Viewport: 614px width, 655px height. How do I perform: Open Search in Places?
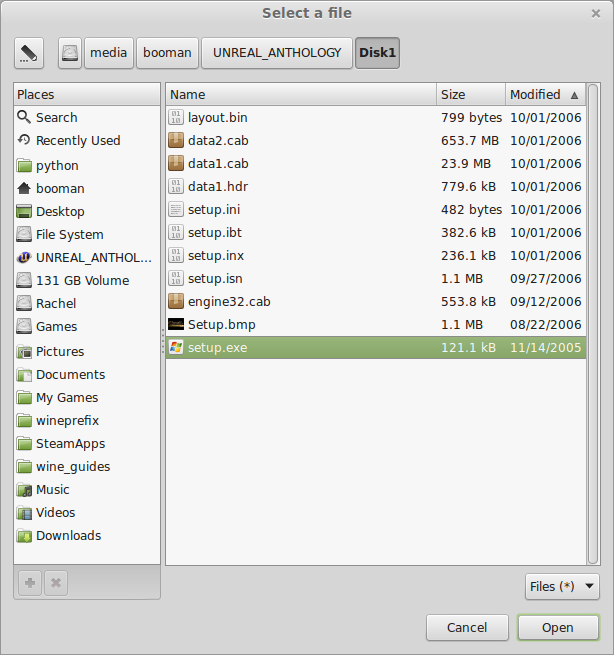pyautogui.click(x=87, y=117)
